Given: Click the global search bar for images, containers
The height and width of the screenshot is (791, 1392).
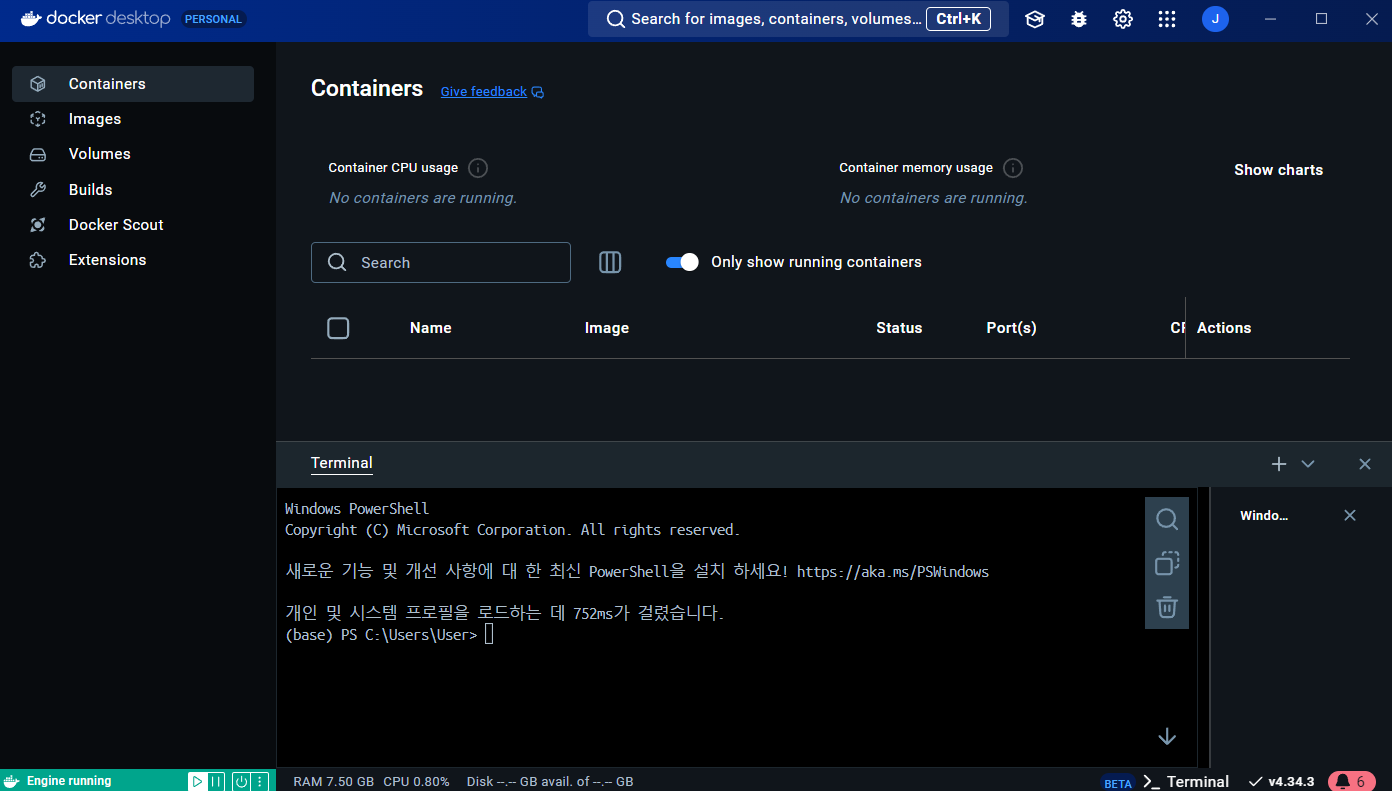Looking at the screenshot, I should click(x=798, y=19).
